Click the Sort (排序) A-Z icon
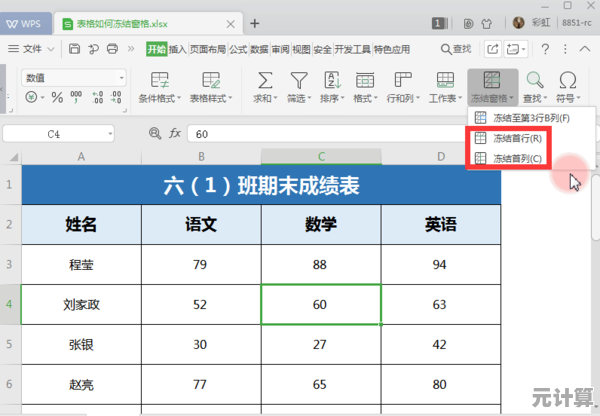 point(330,81)
